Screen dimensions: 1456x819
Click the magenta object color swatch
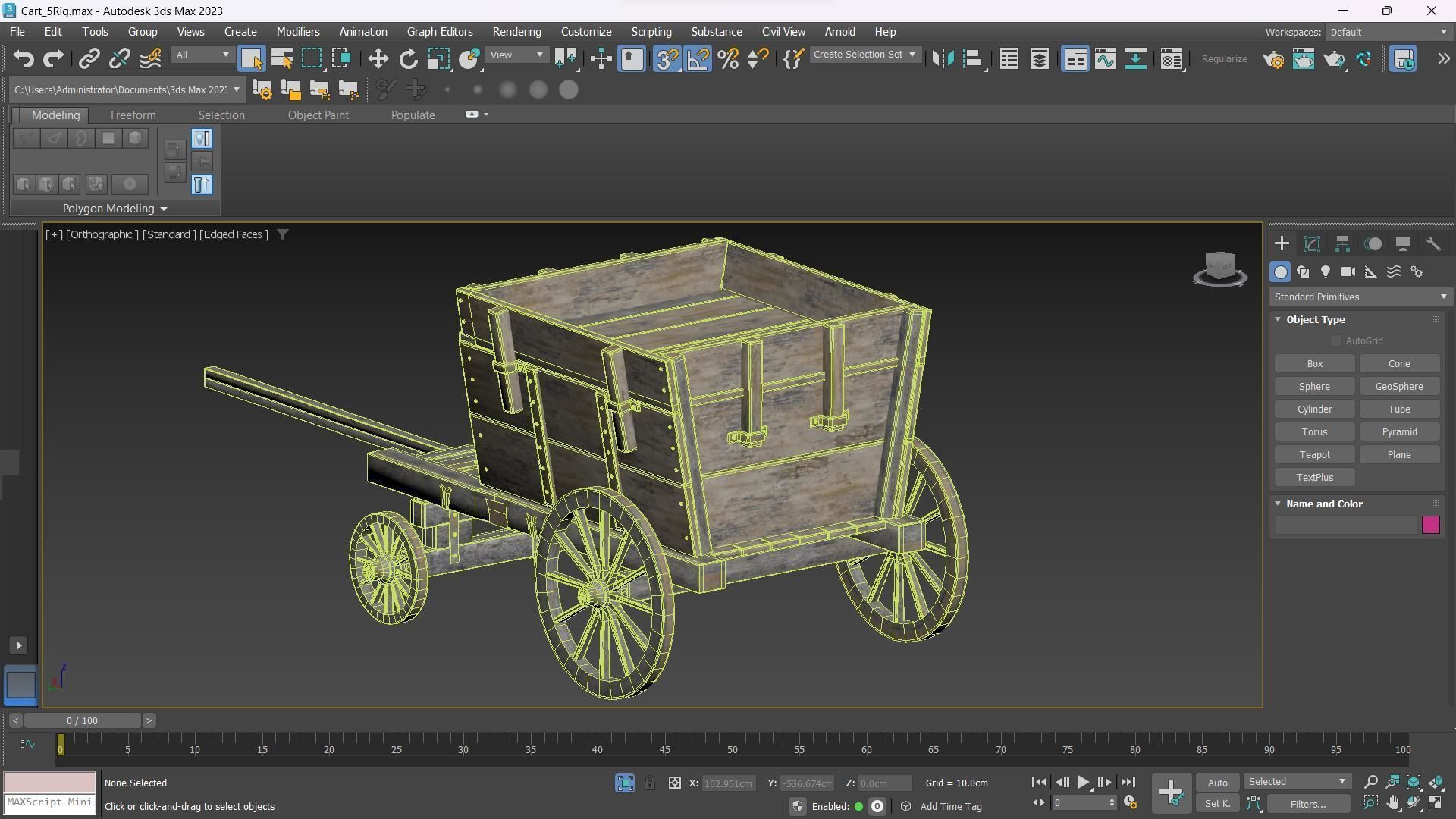[x=1430, y=525]
